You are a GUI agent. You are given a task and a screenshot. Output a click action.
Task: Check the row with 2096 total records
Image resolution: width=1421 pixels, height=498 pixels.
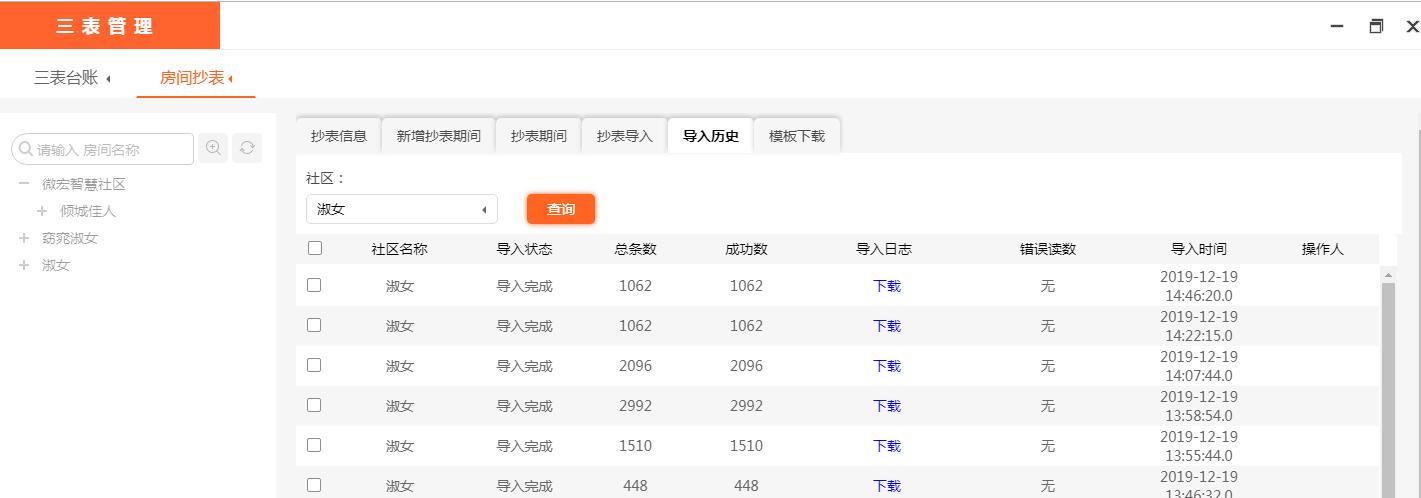pyautogui.click(x=314, y=365)
